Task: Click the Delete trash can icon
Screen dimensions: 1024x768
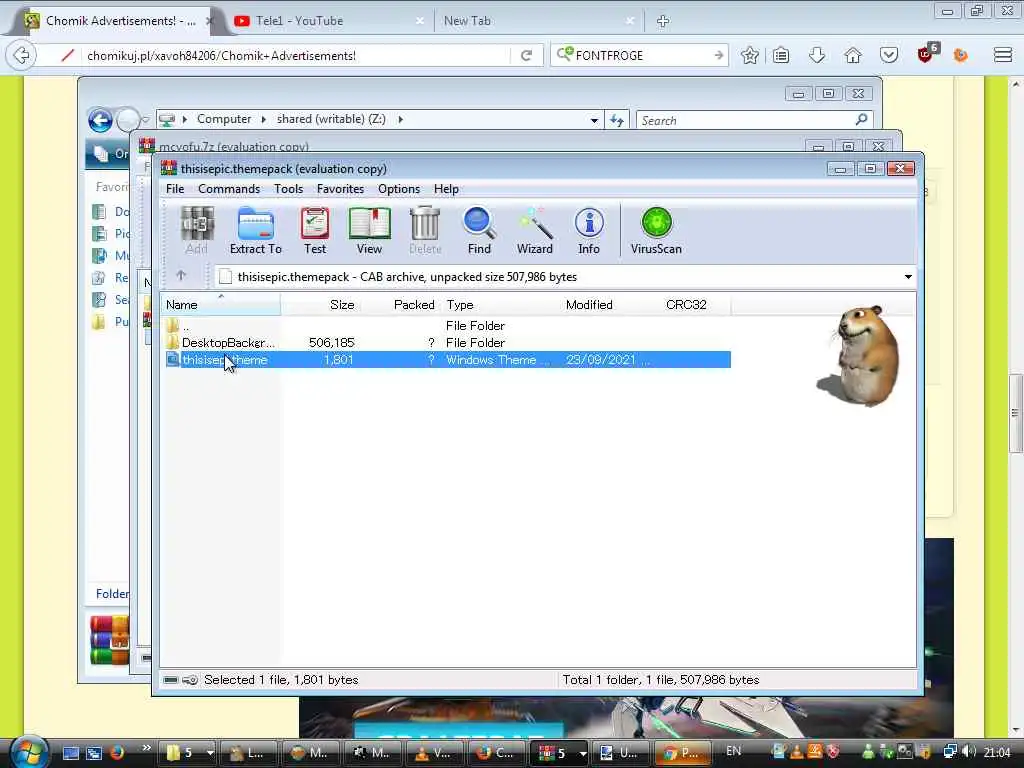Action: click(x=425, y=230)
